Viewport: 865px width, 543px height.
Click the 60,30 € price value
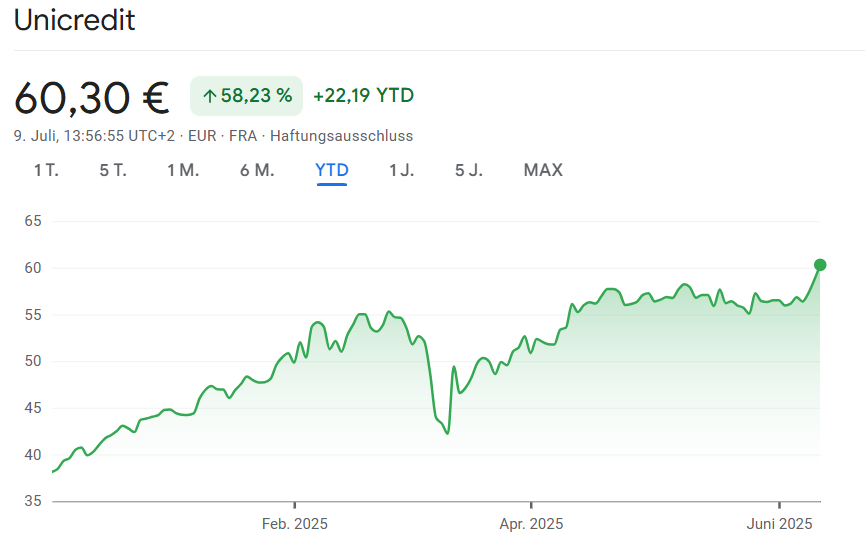click(92, 98)
